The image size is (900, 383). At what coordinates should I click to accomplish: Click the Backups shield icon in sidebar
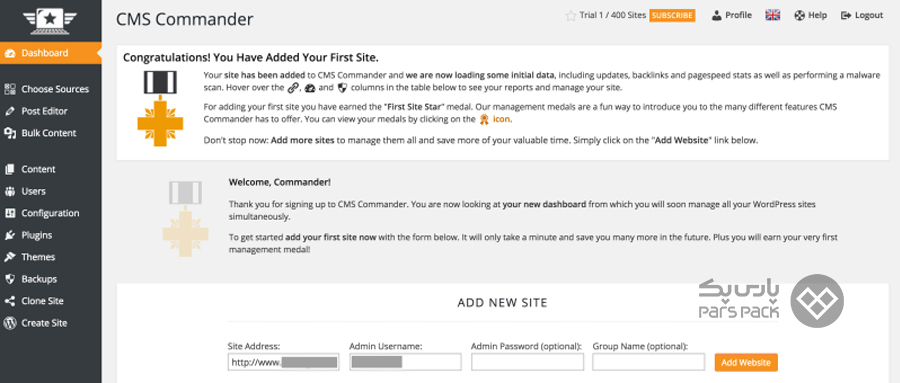10,279
